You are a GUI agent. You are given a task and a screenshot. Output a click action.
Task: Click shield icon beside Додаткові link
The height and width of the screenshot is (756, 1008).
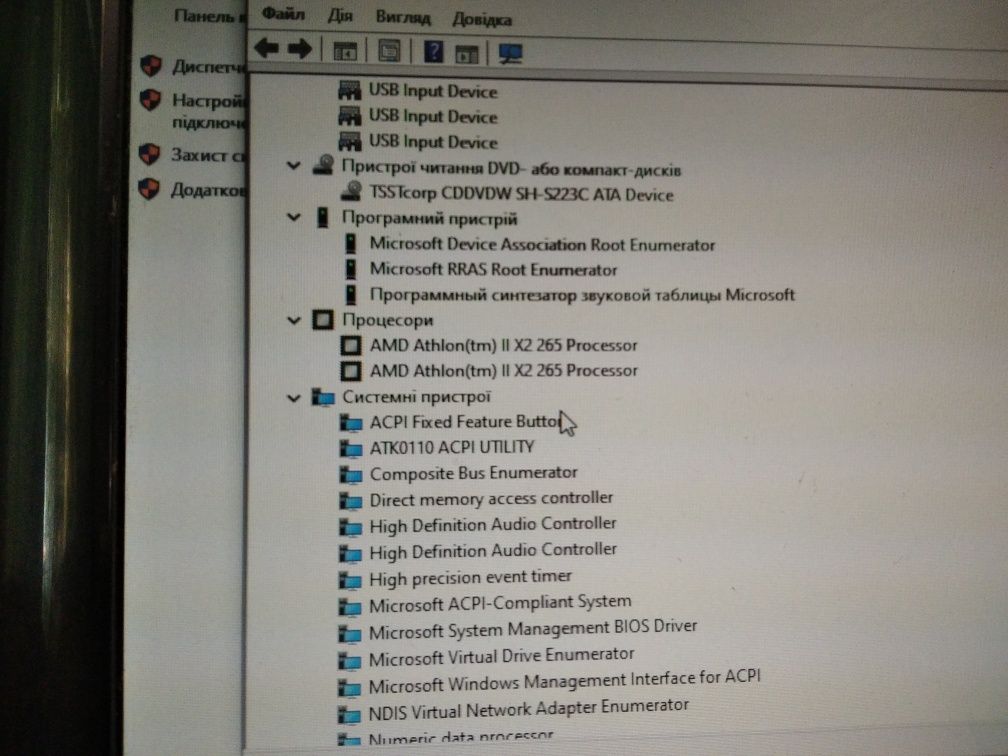(149, 189)
